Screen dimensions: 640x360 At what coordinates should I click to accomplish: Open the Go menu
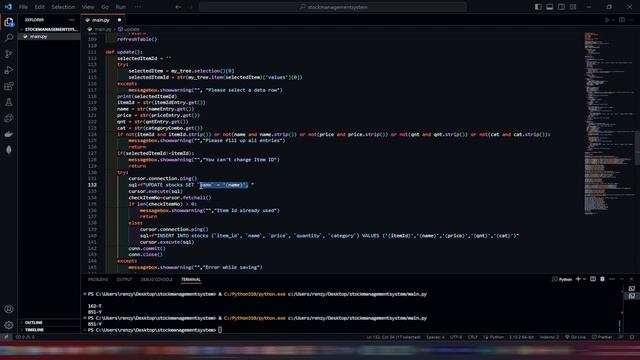[105, 7]
